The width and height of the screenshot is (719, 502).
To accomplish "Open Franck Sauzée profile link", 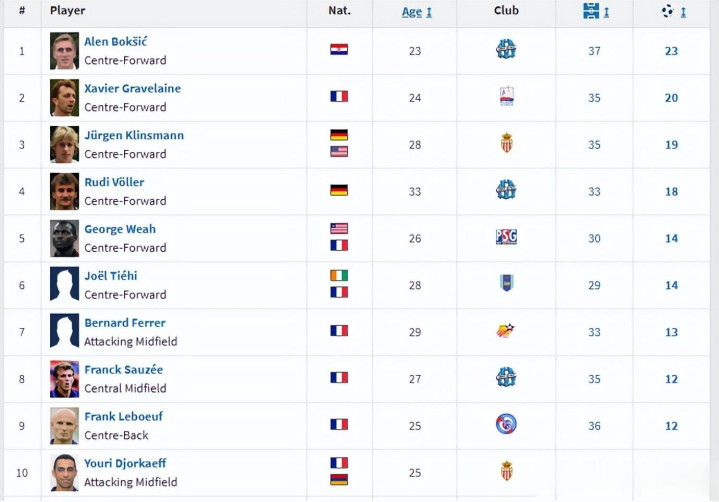I will click(x=123, y=369).
